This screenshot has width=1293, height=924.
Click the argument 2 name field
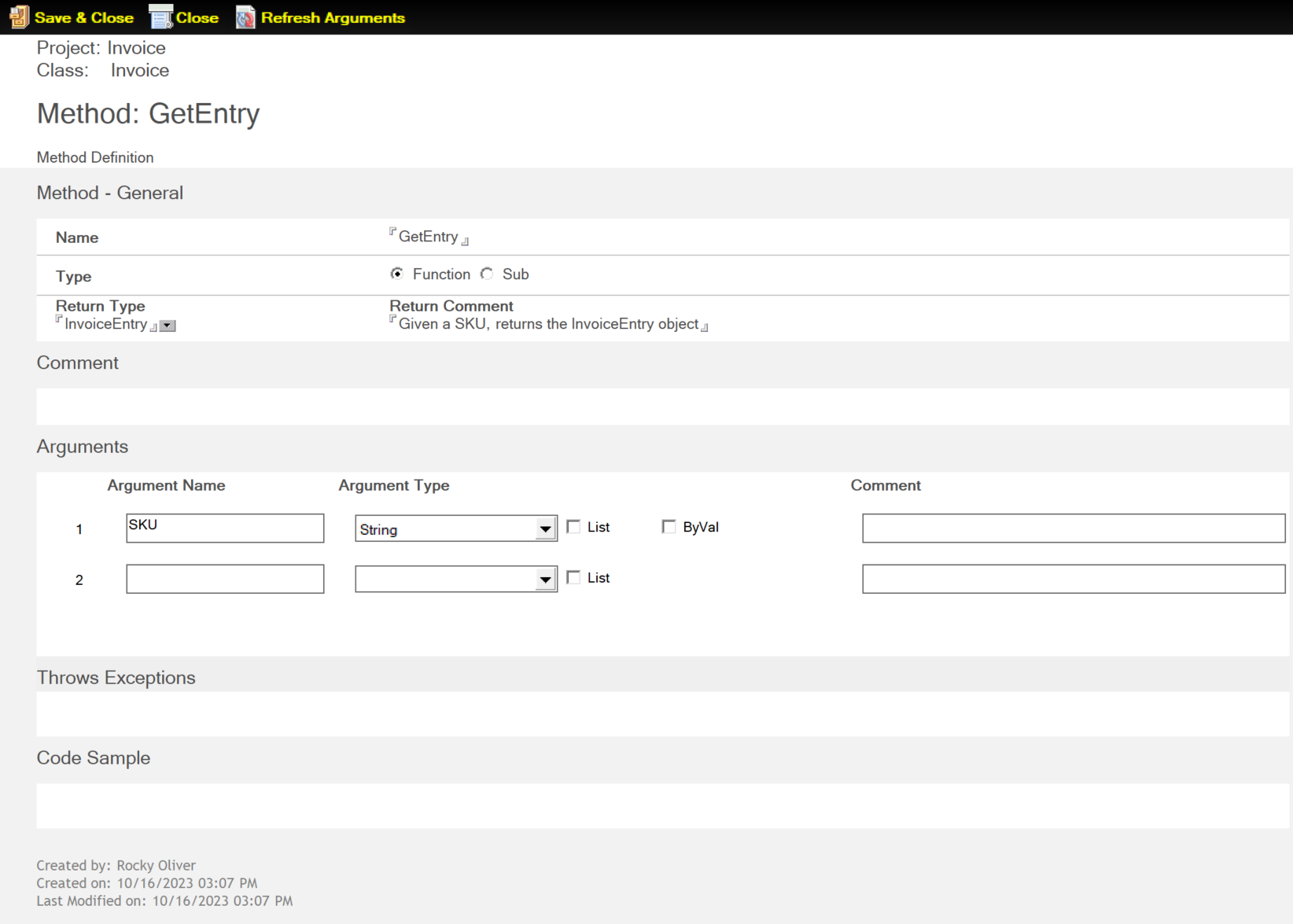pos(225,579)
